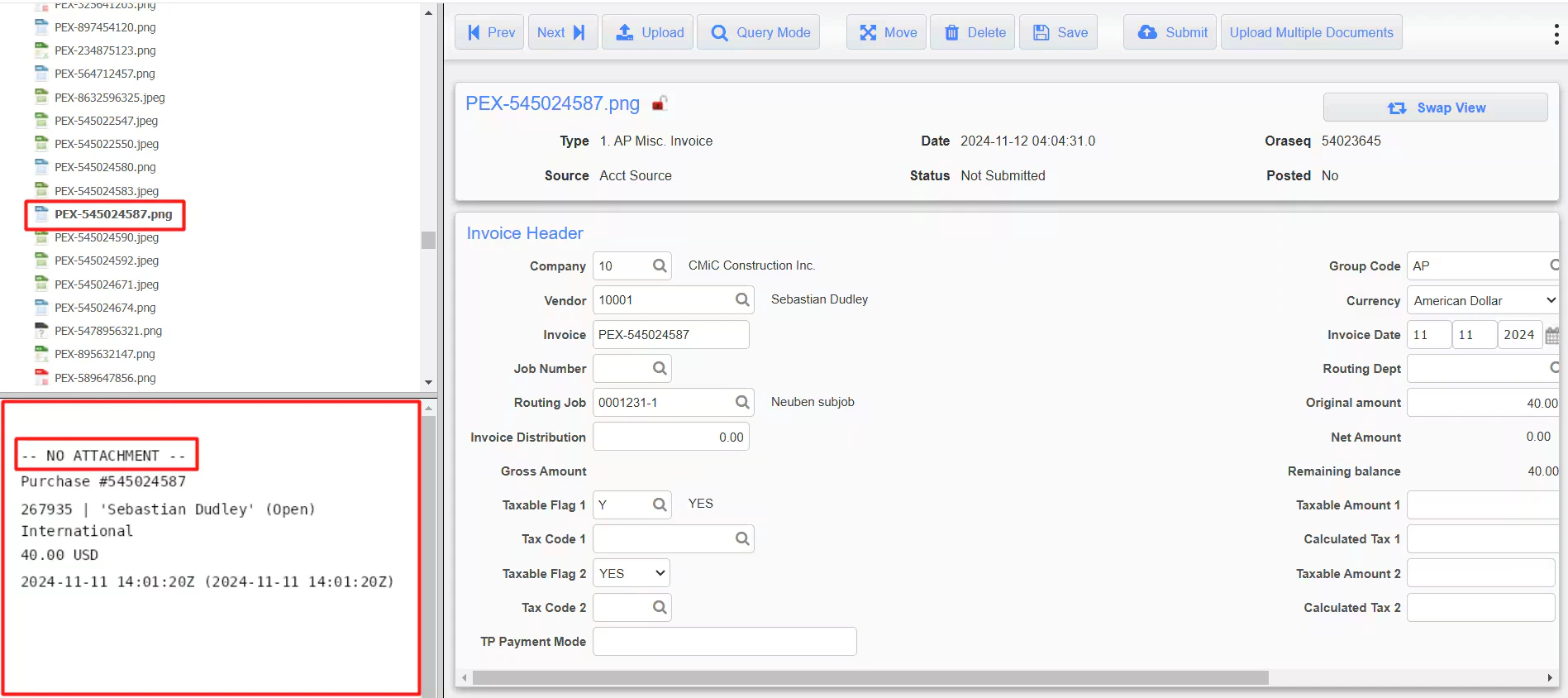Screen dimensions: 1568x698
Task: Click the Calculated Tax 2 field
Action: point(1481,607)
